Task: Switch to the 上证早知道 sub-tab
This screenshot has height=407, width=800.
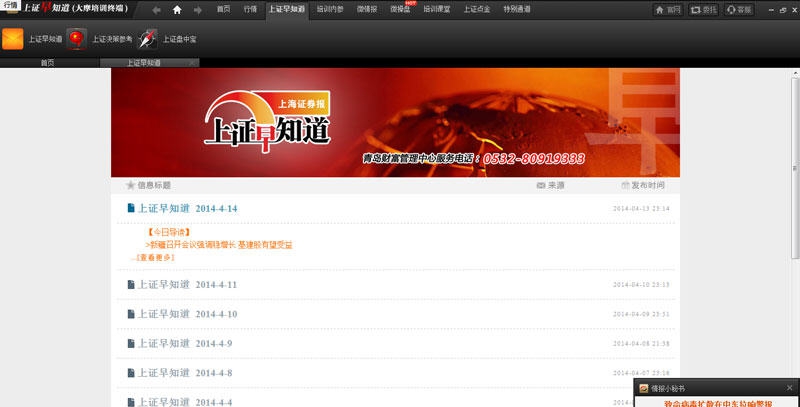Action: [149, 63]
